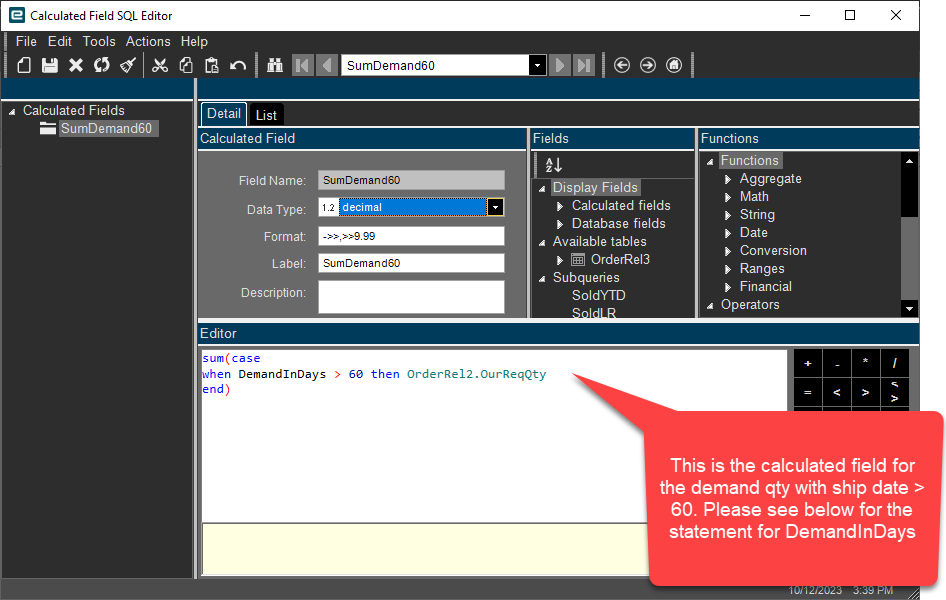Open the Edit menu
The image size is (946, 600).
click(x=60, y=41)
